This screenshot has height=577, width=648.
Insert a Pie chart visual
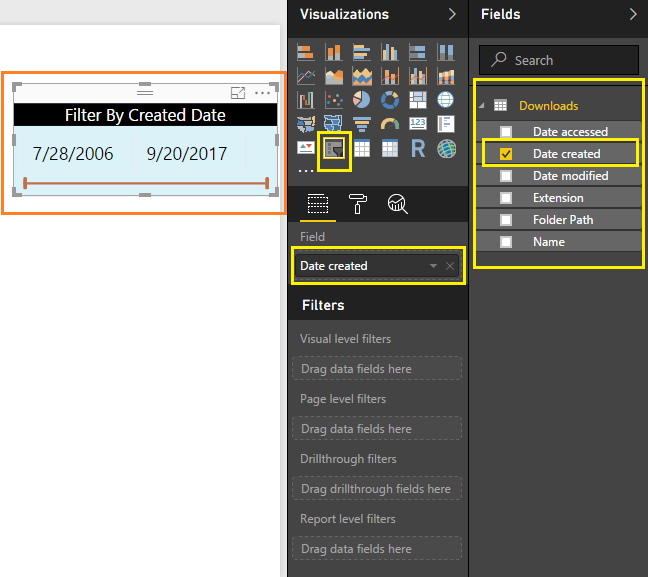pos(362,100)
